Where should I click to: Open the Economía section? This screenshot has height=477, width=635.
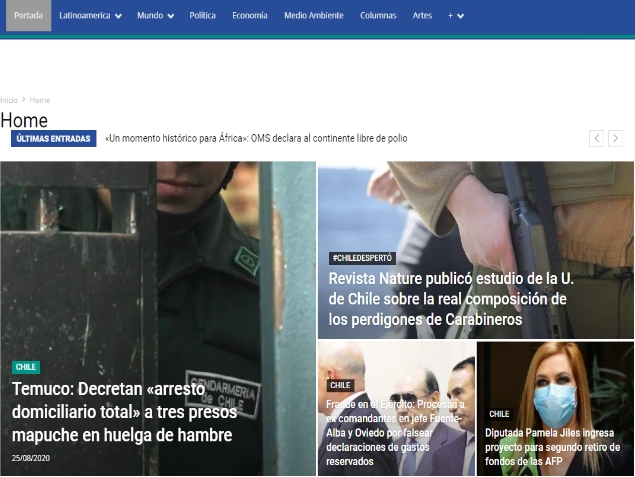[x=249, y=16]
